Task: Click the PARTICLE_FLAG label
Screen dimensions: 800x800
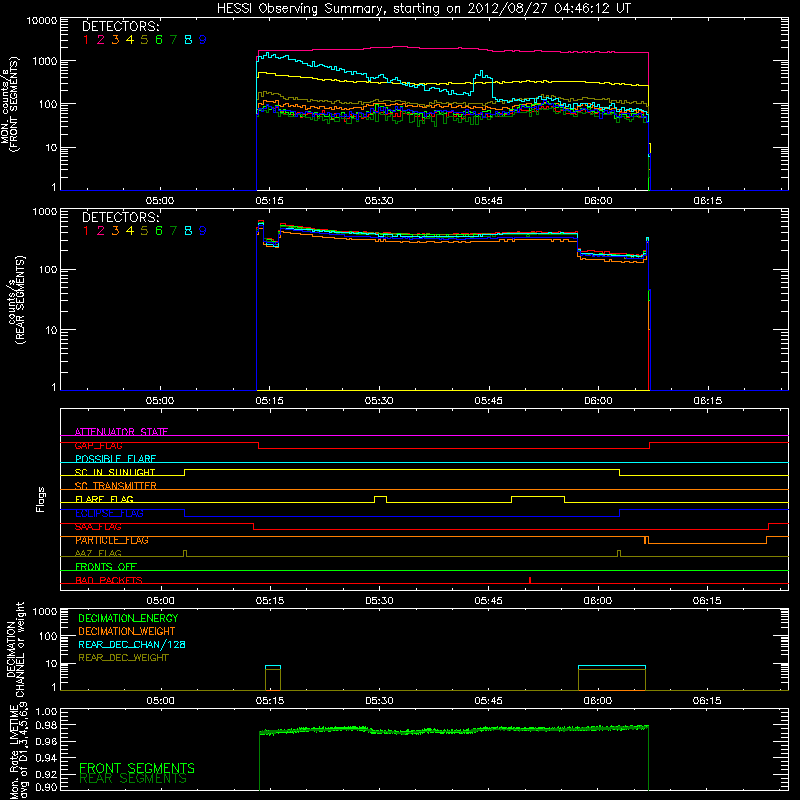Action: [x=112, y=540]
